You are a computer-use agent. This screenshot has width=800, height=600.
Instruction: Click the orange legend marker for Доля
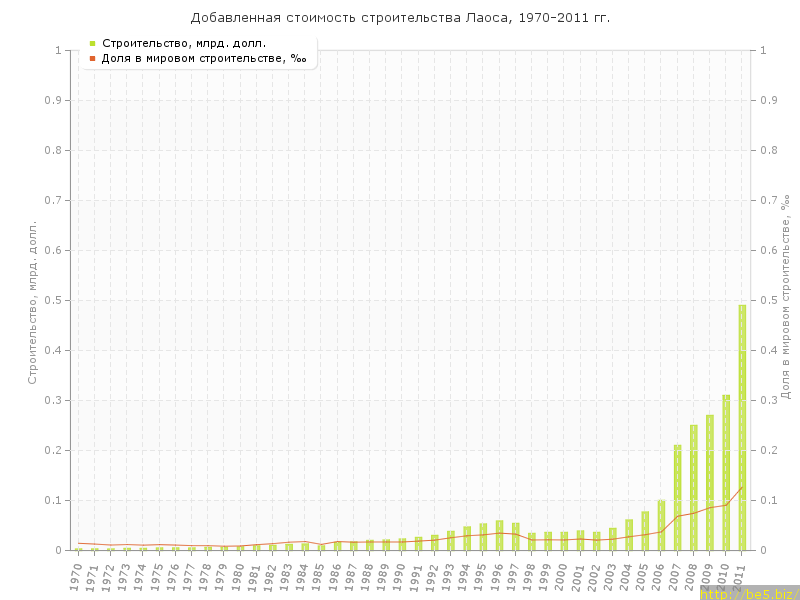(x=92, y=58)
